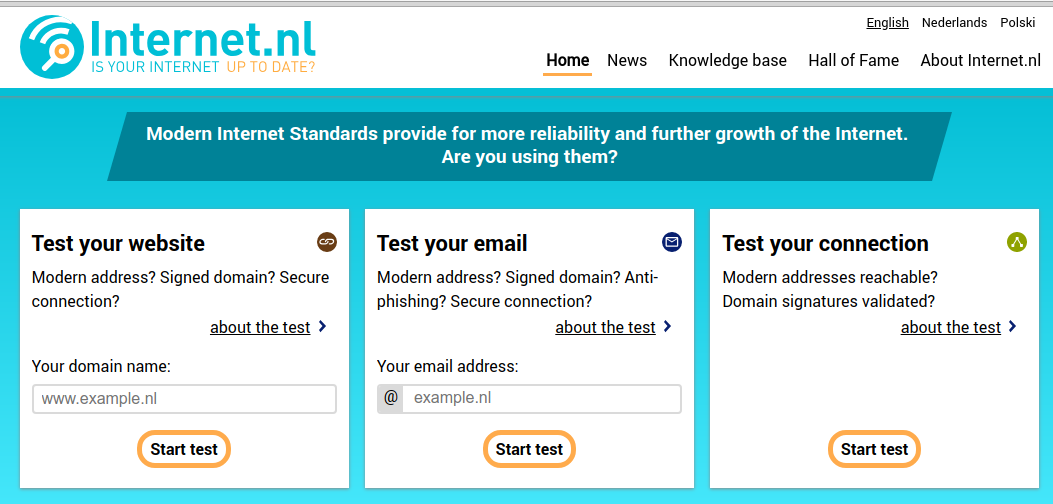Visit the Hall of Fame page
The image size is (1053, 504).
[854, 60]
